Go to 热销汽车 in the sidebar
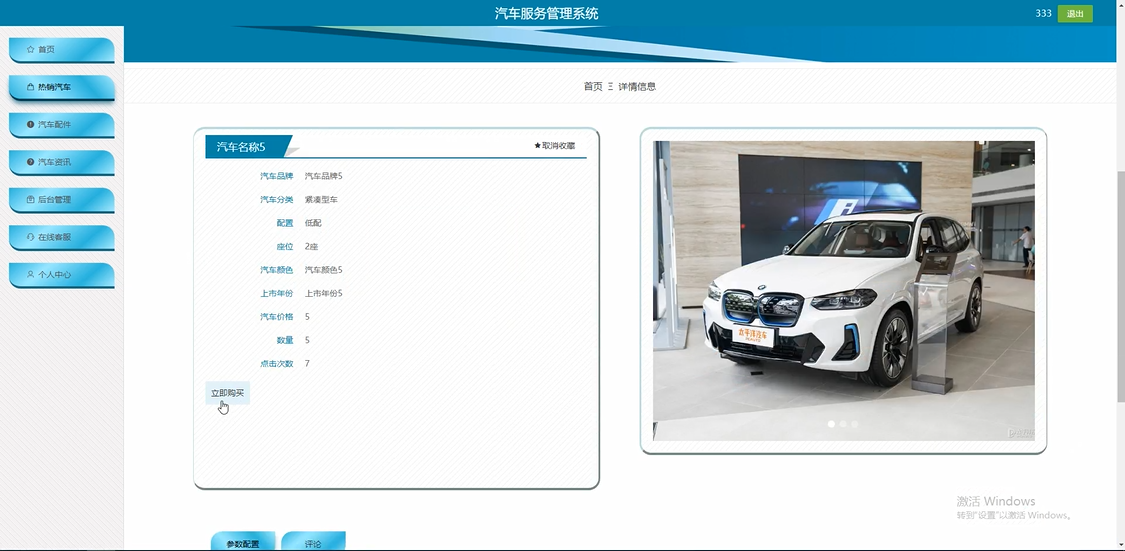 pyautogui.click(x=62, y=87)
